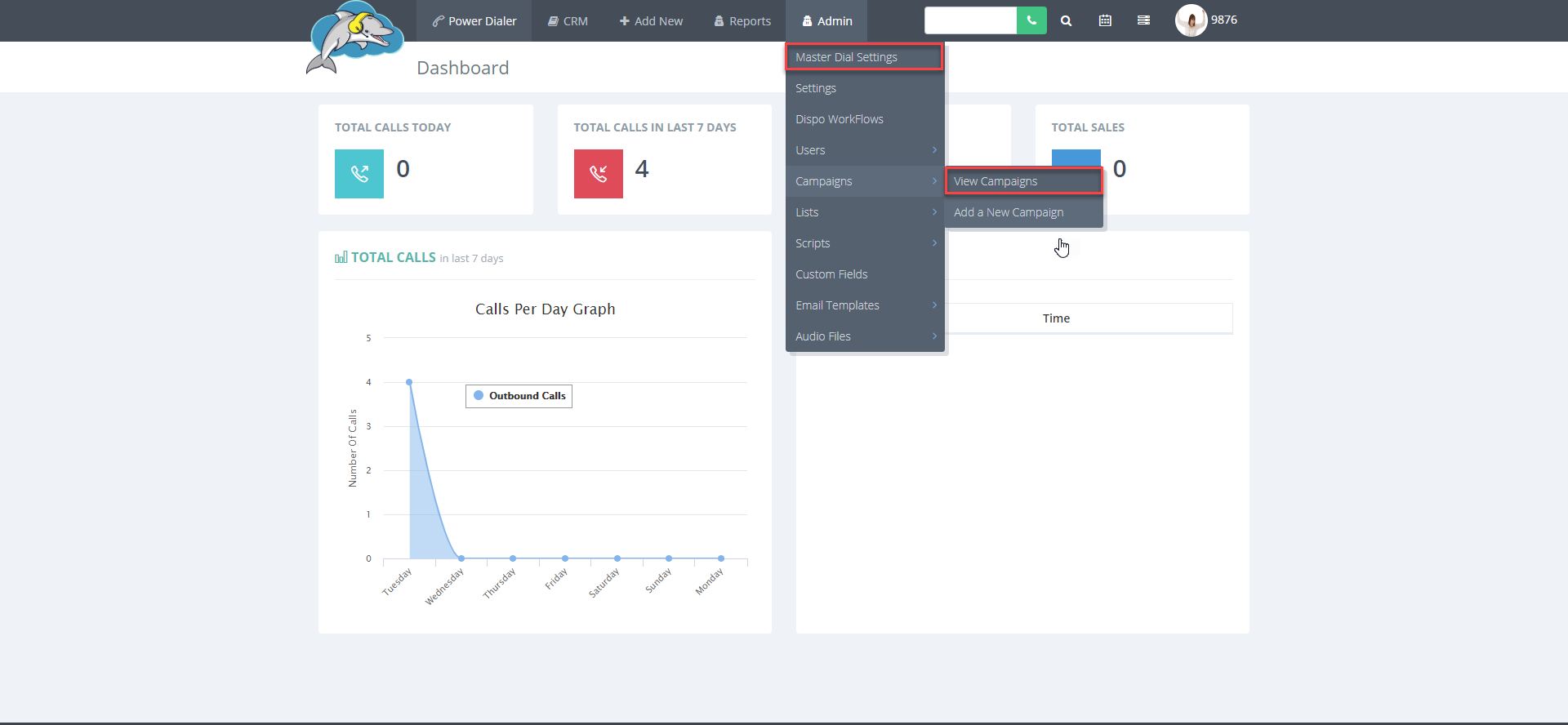The width and height of the screenshot is (1568, 725).
Task: Open Power Dialer menu
Action: pyautogui.click(x=474, y=21)
